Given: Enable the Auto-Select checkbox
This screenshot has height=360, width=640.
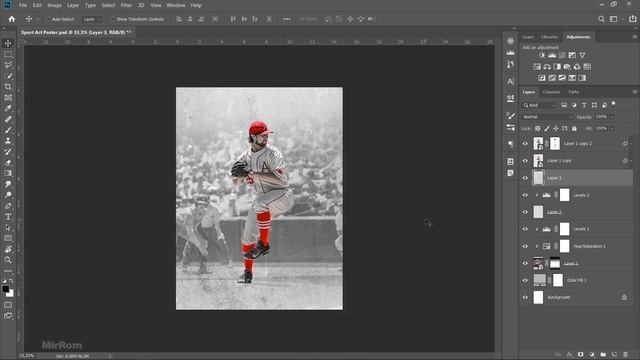Looking at the screenshot, I should 48,19.
